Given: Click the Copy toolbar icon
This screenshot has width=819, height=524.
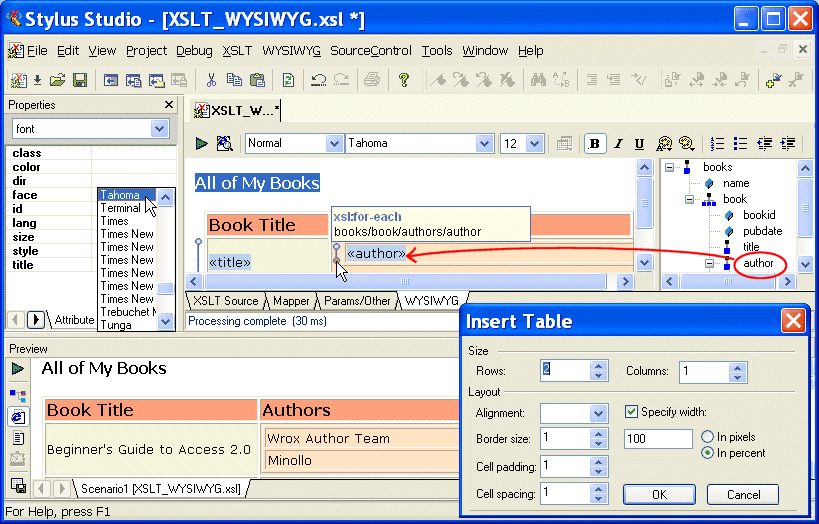Looking at the screenshot, I should point(234,80).
